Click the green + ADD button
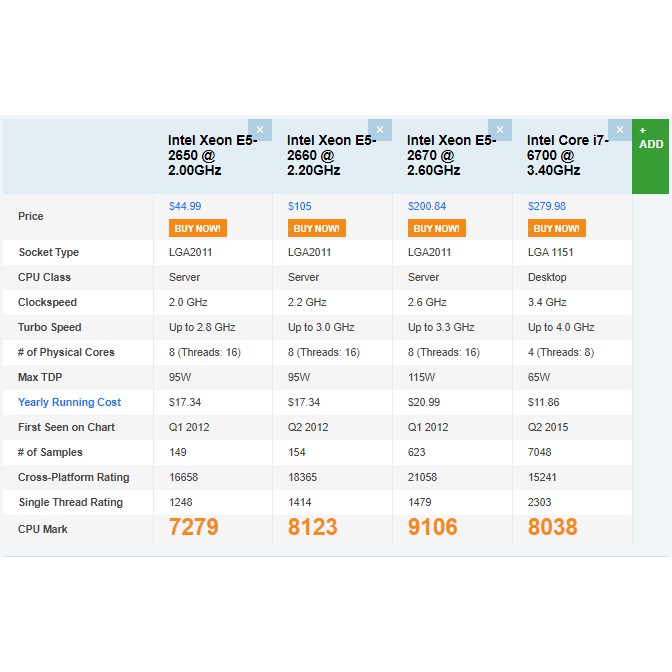The image size is (672, 672). point(650,156)
